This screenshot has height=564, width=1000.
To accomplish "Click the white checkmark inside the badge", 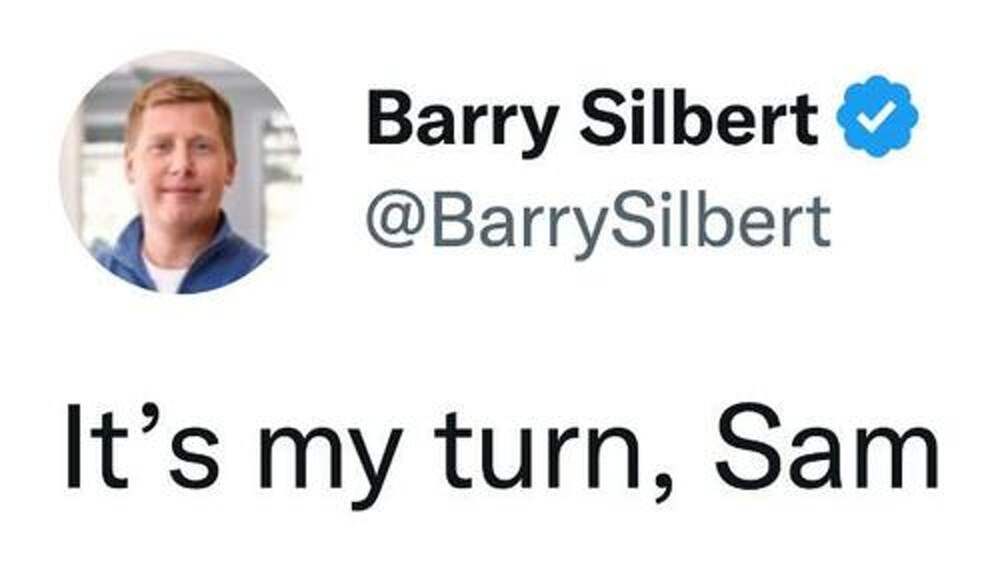I will pos(878,117).
